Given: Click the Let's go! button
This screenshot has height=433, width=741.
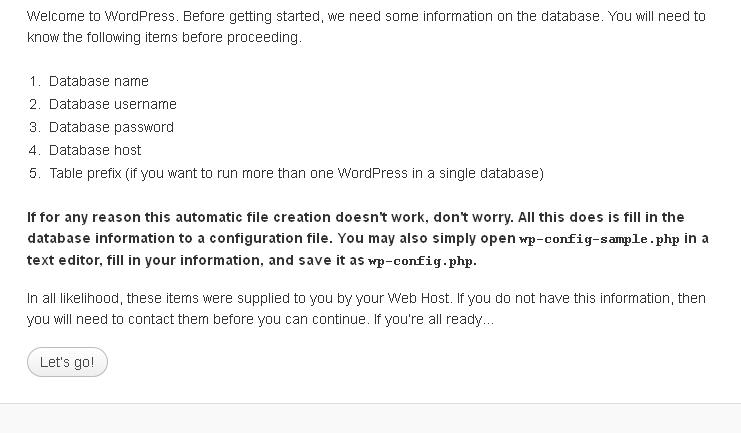Looking at the screenshot, I should (x=67, y=362).
